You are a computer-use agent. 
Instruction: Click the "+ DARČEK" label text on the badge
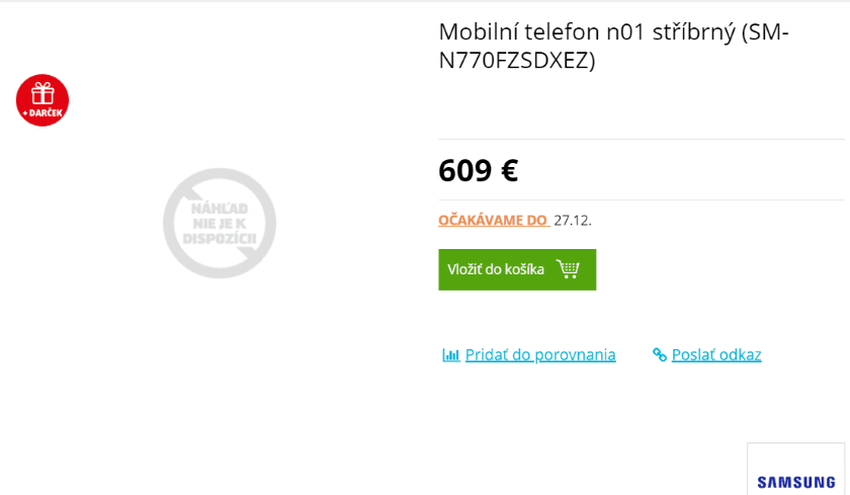[x=42, y=113]
